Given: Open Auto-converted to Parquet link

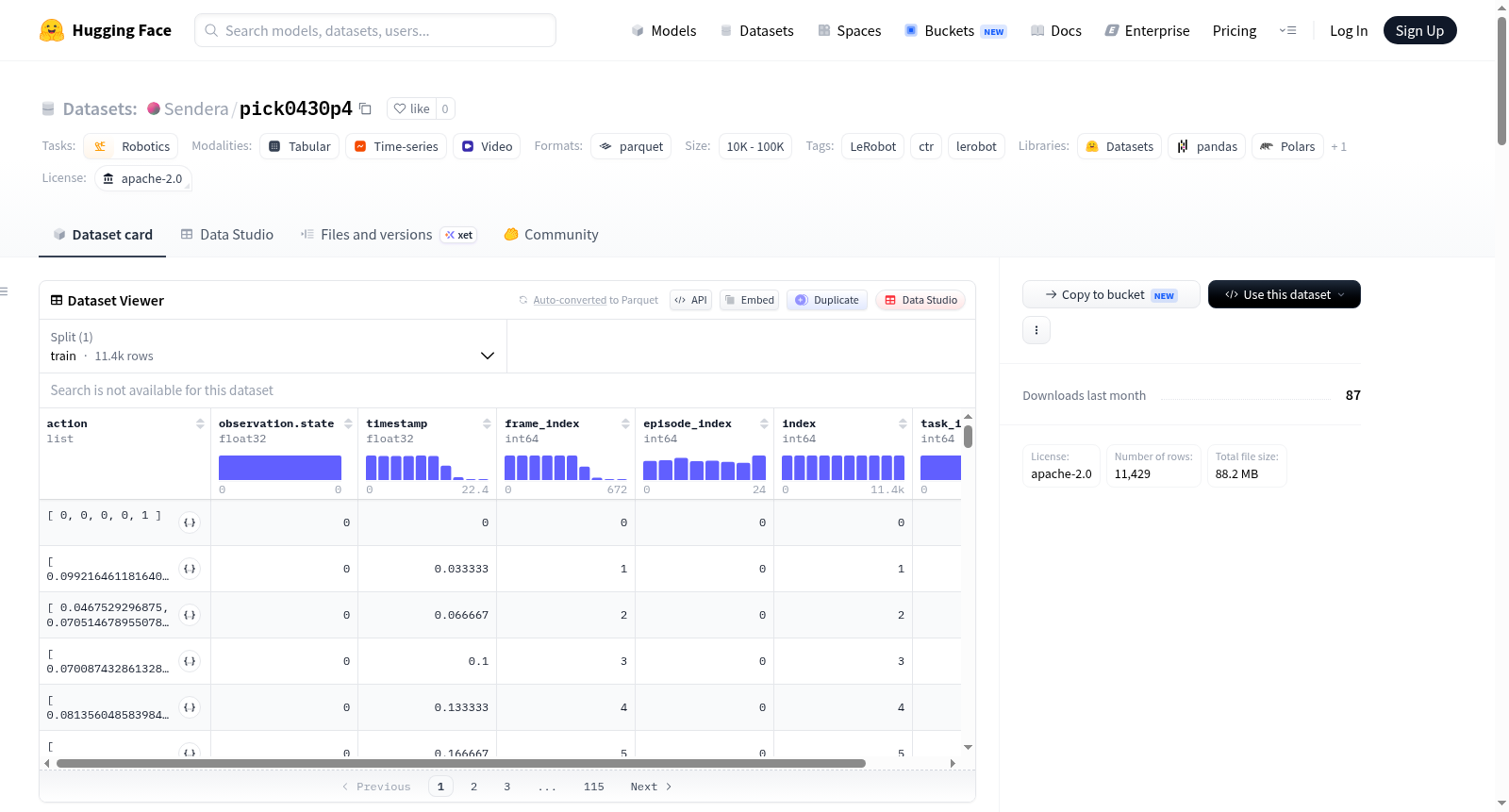Looking at the screenshot, I should (596, 300).
